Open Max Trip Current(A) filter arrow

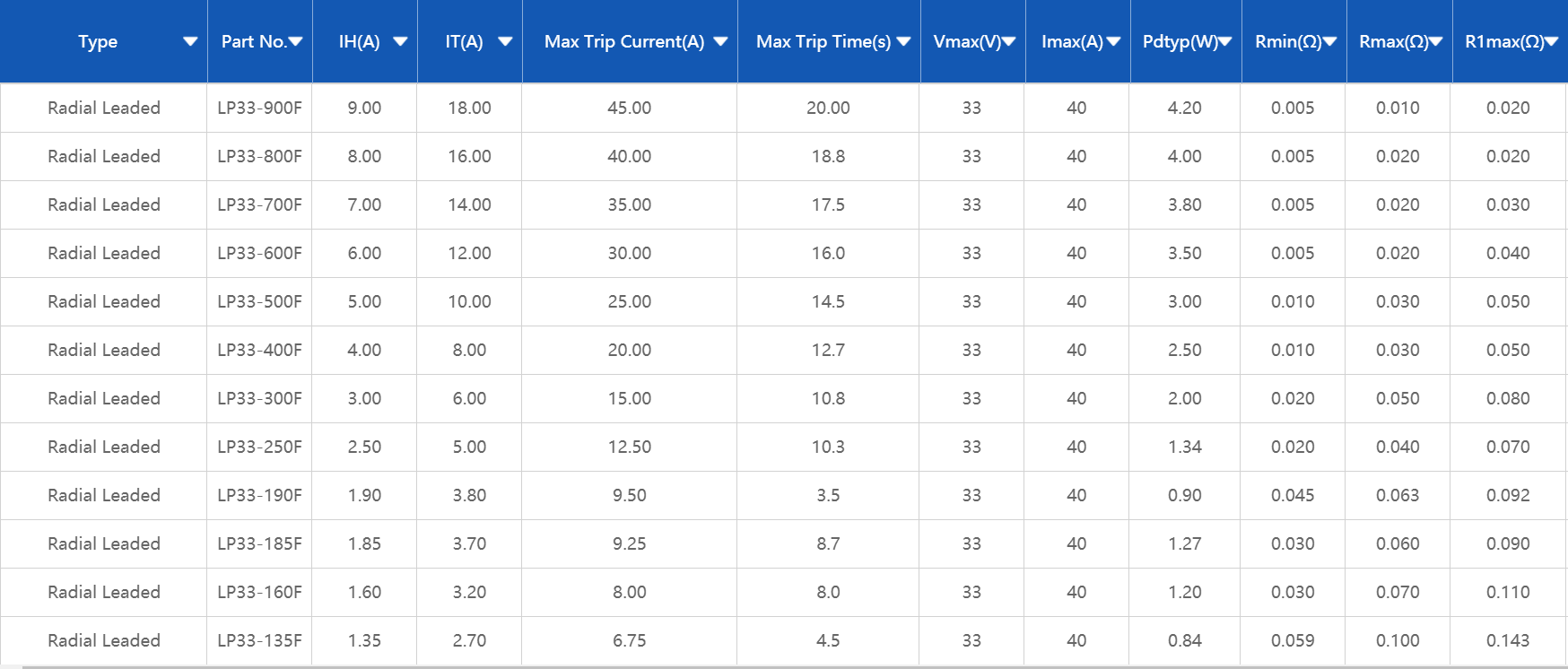pyautogui.click(x=720, y=41)
